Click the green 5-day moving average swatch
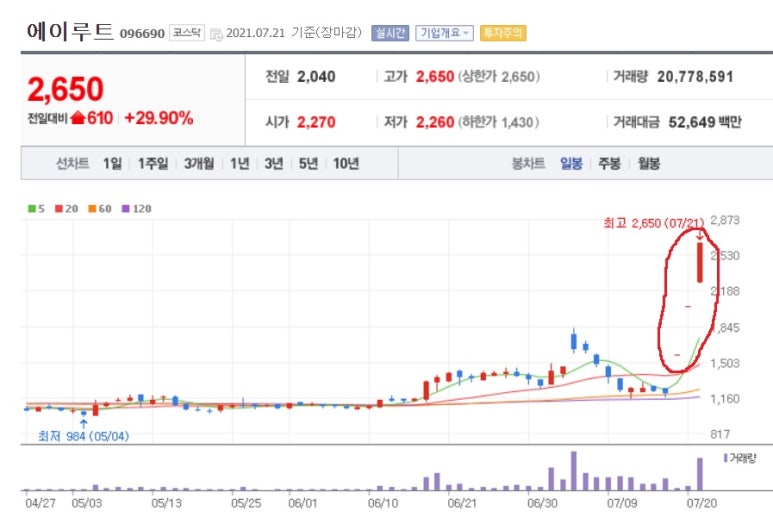This screenshot has width=773, height=530. pos(32,209)
